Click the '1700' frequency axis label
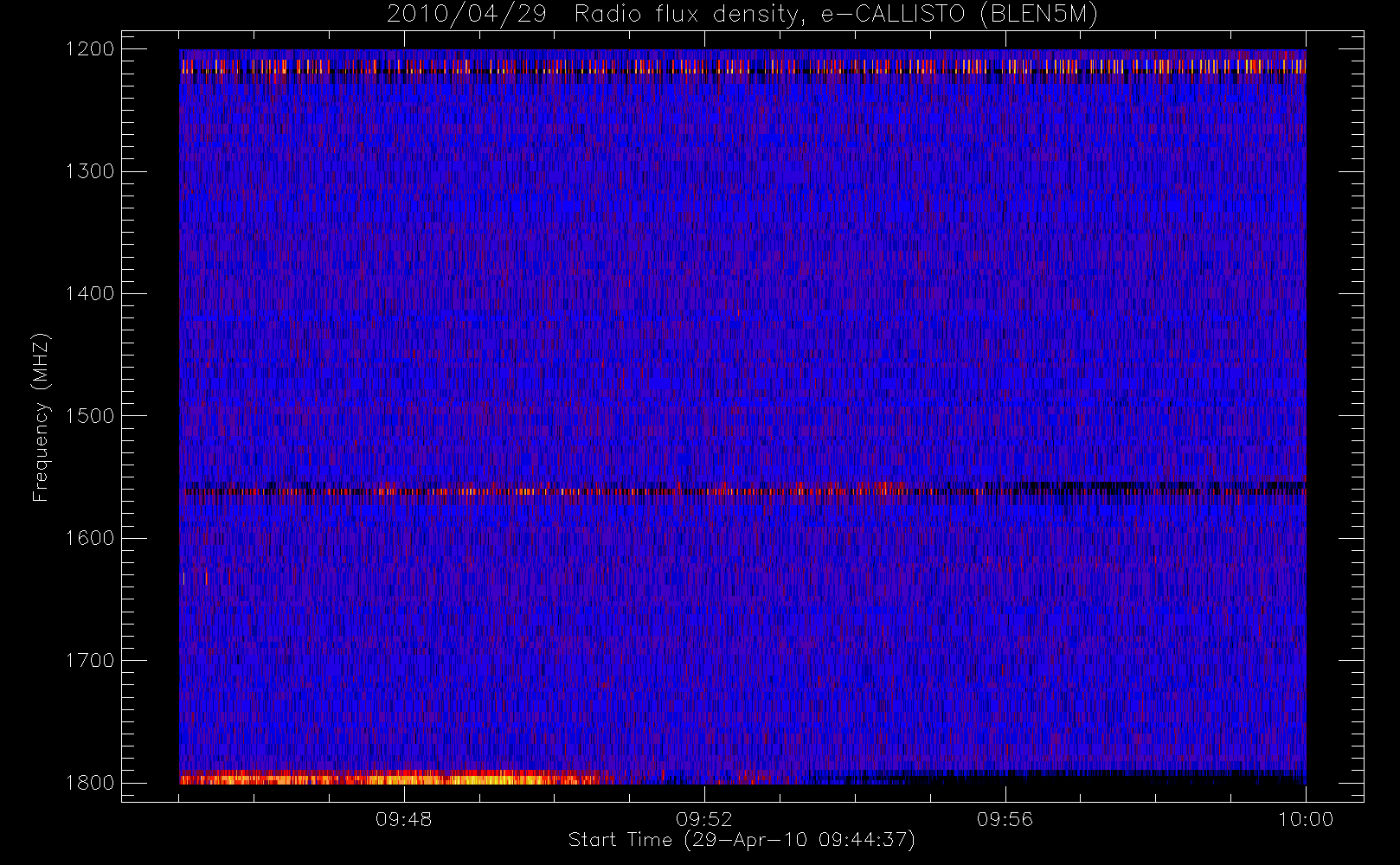This screenshot has height=865, width=1400. 90,660
